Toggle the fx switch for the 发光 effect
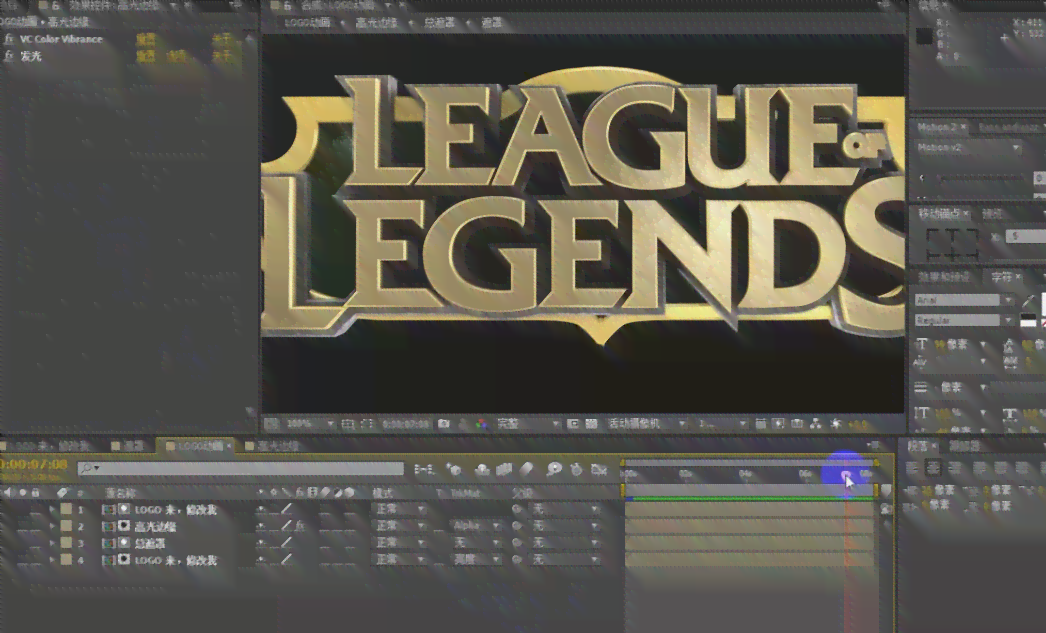The width and height of the screenshot is (1046, 633). point(9,56)
